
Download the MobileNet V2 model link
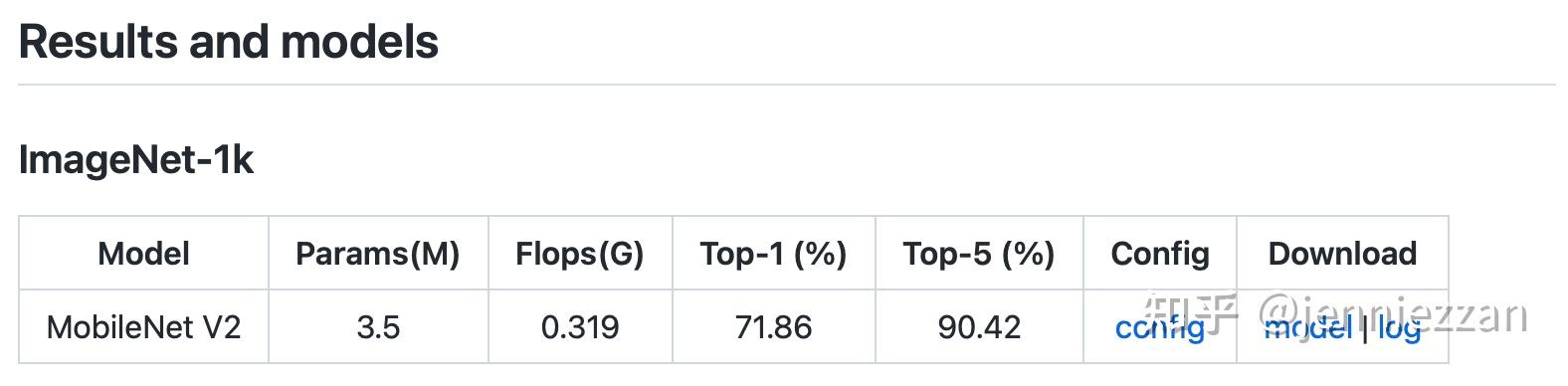tap(1307, 327)
